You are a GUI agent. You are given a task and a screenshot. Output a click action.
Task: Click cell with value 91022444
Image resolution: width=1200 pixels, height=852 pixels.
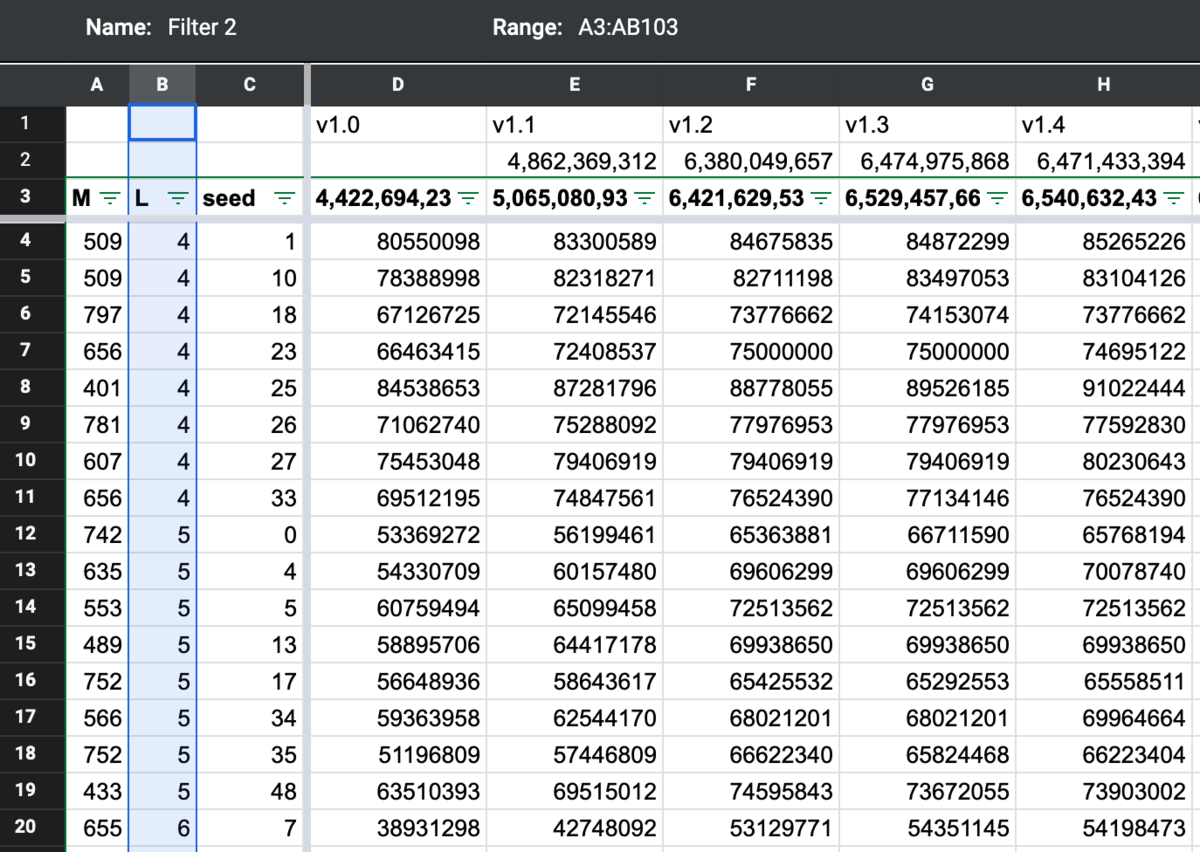coord(1104,388)
